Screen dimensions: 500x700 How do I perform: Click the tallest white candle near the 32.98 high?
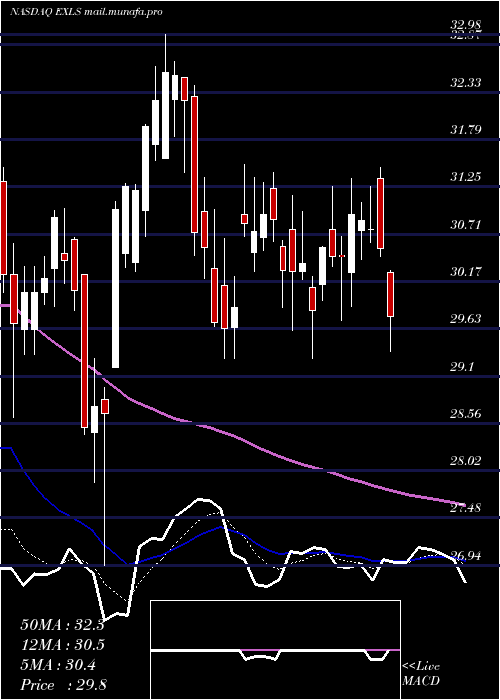[x=165, y=115]
